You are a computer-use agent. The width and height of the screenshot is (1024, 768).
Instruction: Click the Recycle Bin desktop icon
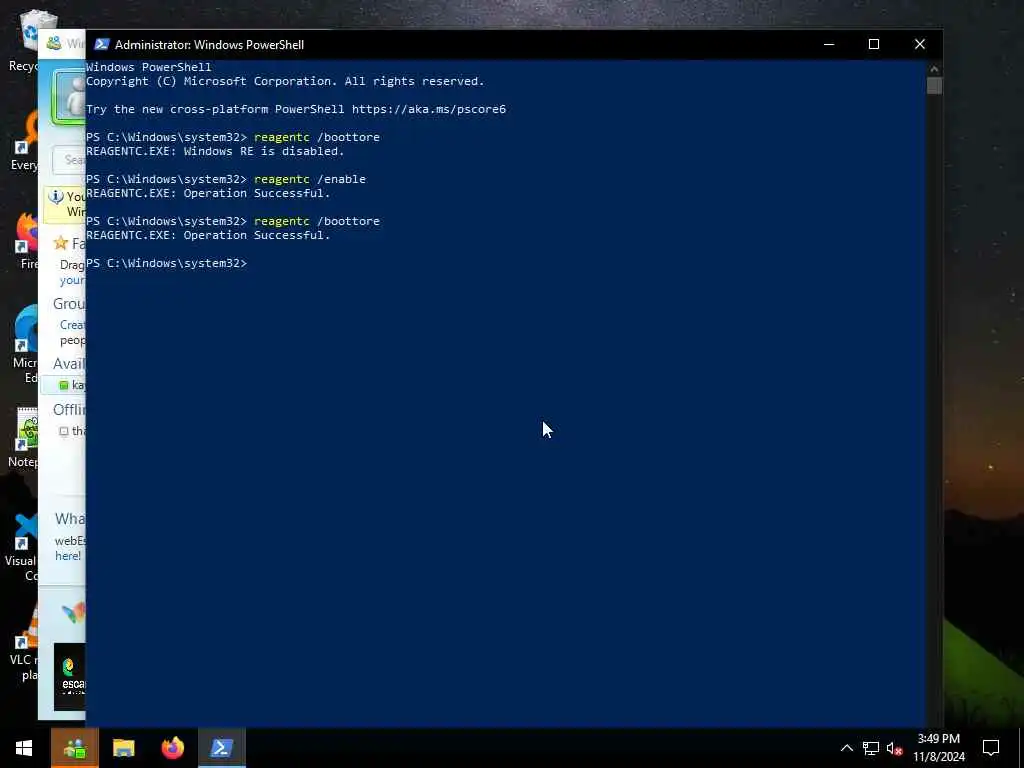click(25, 41)
